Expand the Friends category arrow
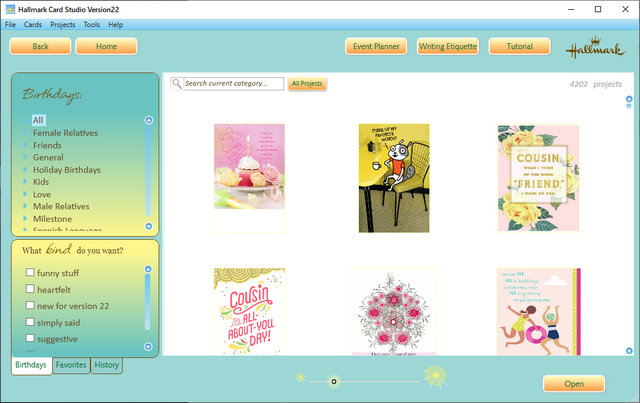The width and height of the screenshot is (640, 403). [25, 145]
